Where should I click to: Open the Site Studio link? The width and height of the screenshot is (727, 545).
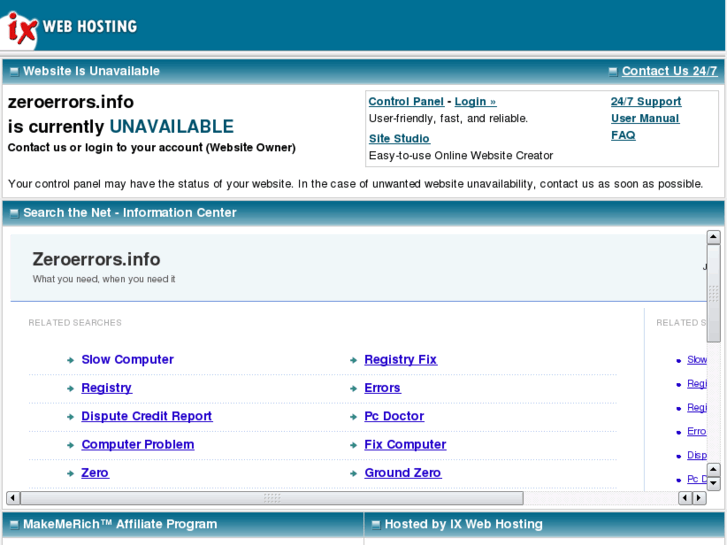(x=399, y=138)
